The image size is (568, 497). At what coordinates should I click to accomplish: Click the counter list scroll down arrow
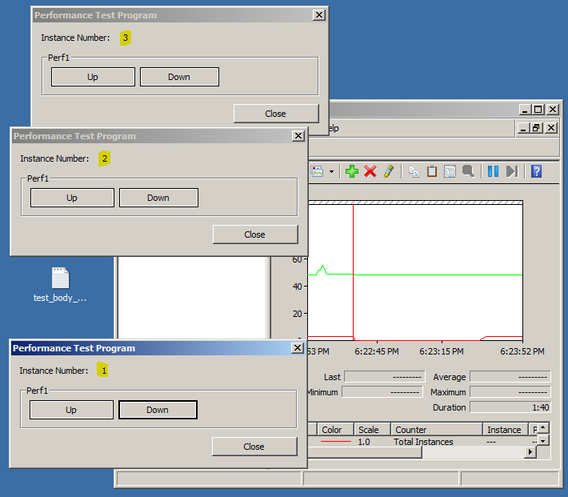coord(543,440)
